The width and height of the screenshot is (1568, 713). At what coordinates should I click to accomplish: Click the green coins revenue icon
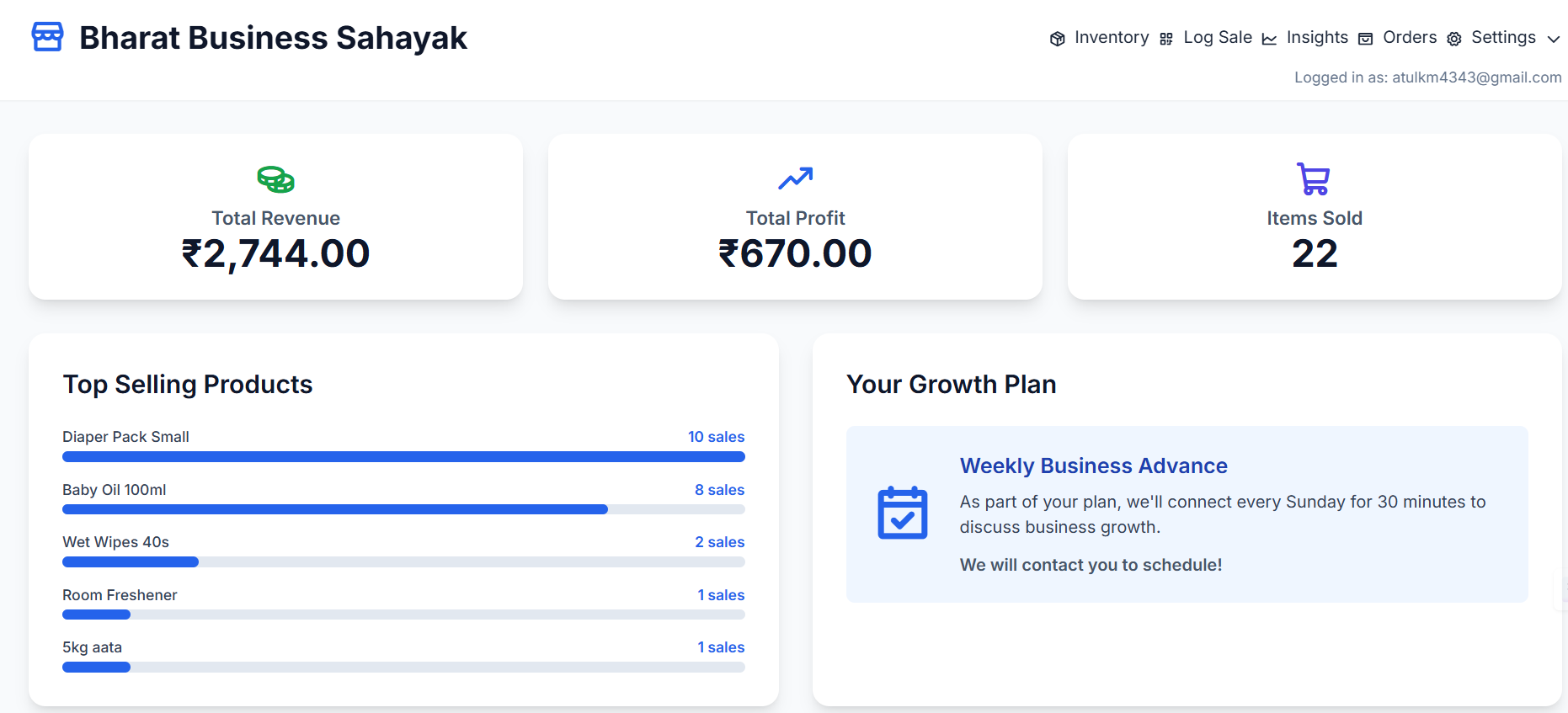275,179
